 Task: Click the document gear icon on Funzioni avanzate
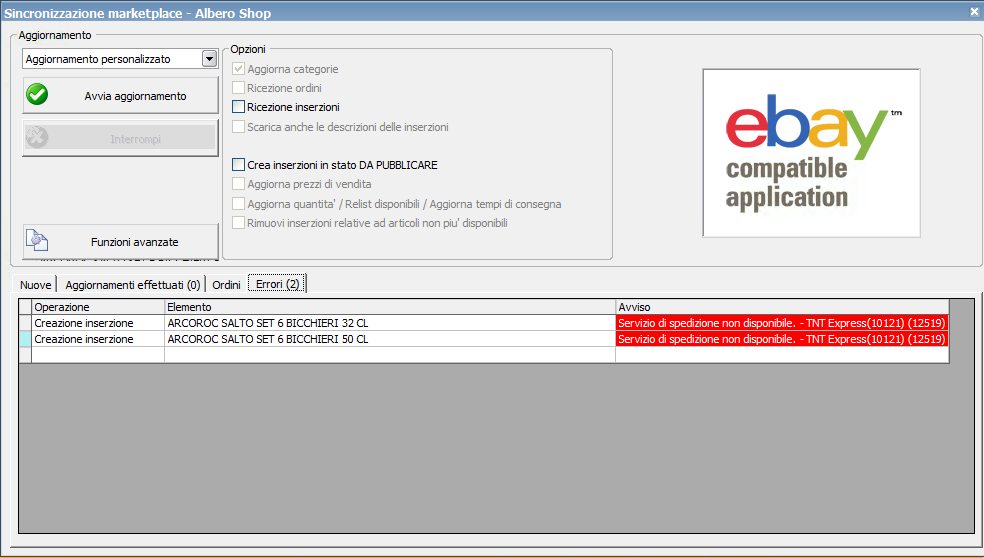(37, 240)
